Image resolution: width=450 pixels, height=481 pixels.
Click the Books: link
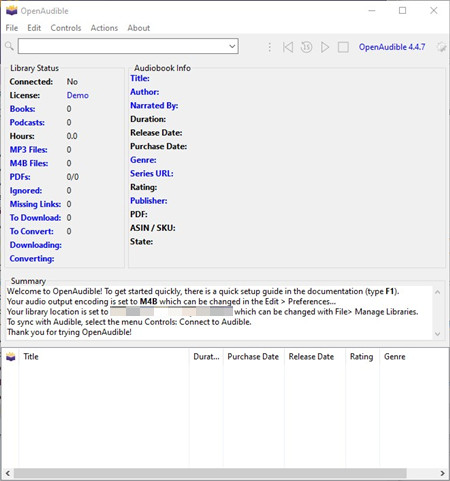22,109
